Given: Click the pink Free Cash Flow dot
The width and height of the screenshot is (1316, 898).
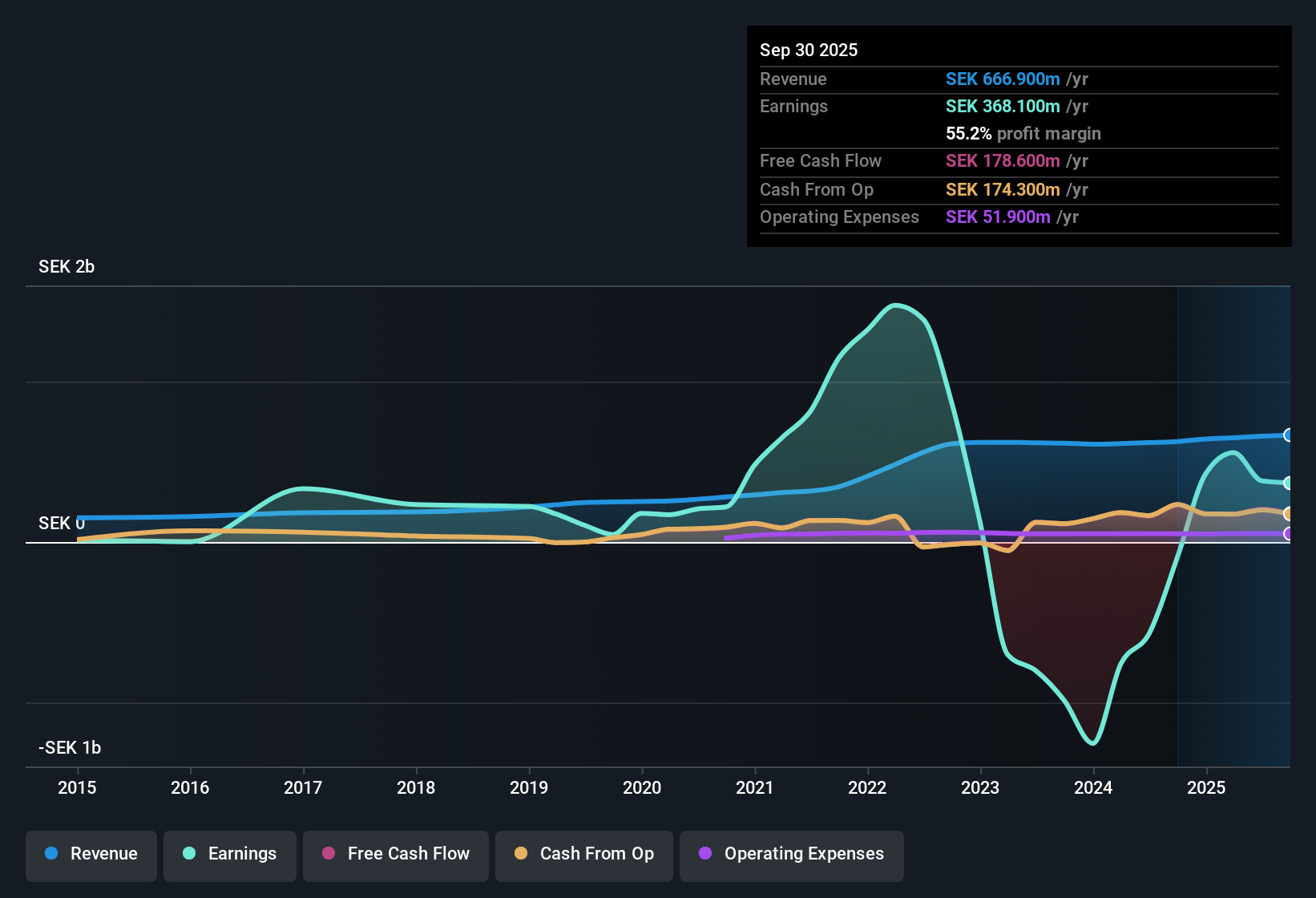Looking at the screenshot, I should pos(329,853).
